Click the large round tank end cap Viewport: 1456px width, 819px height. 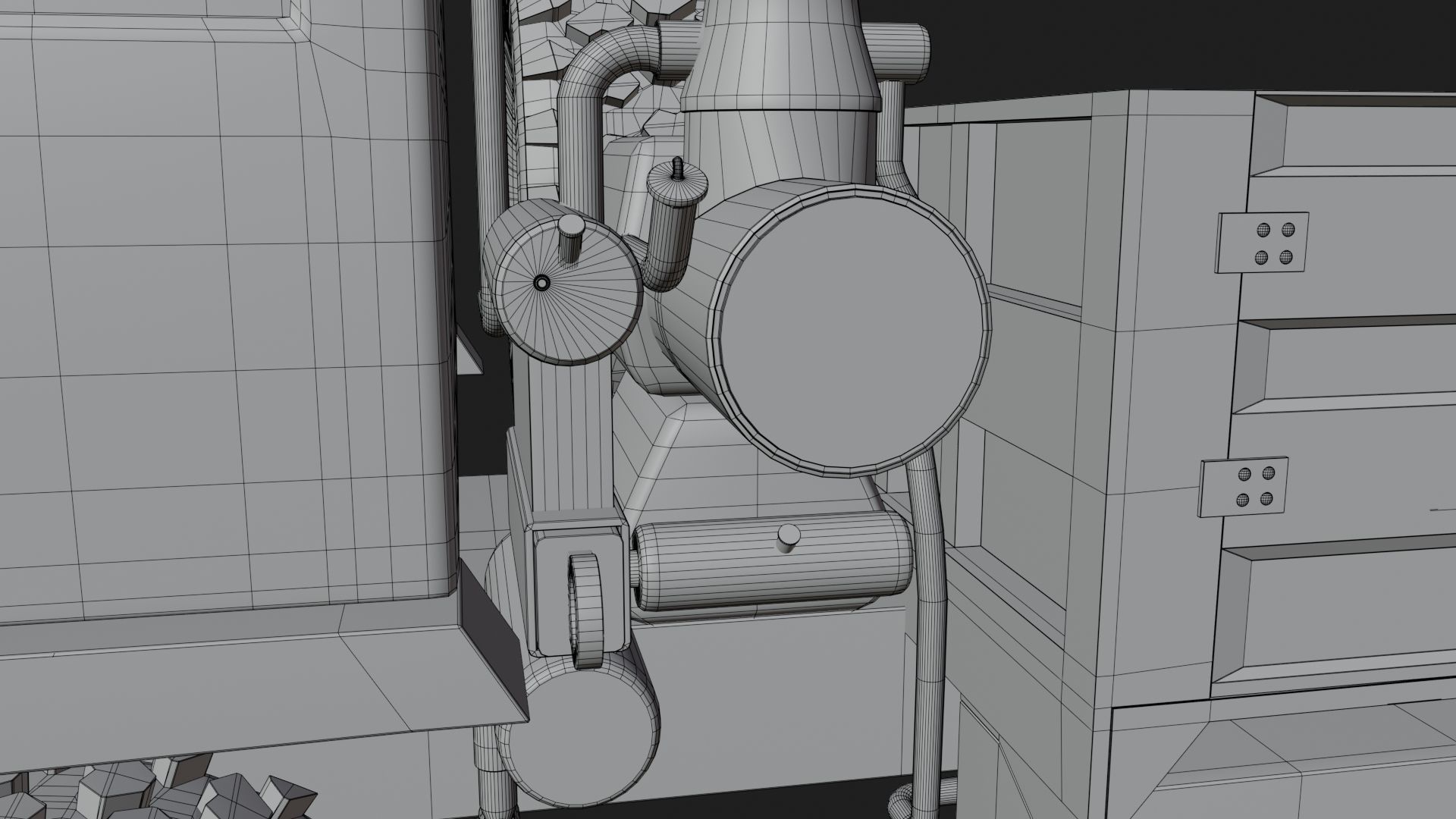point(853,334)
